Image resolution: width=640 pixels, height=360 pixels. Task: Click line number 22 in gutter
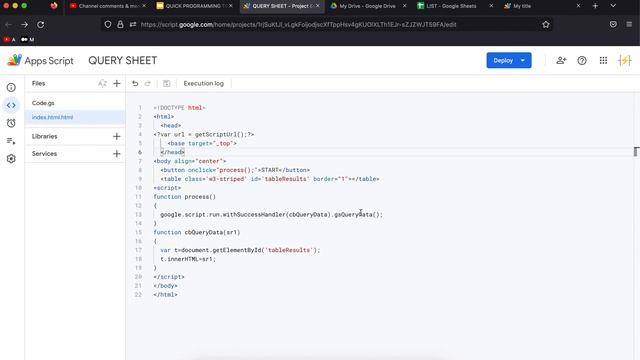click(x=138, y=295)
